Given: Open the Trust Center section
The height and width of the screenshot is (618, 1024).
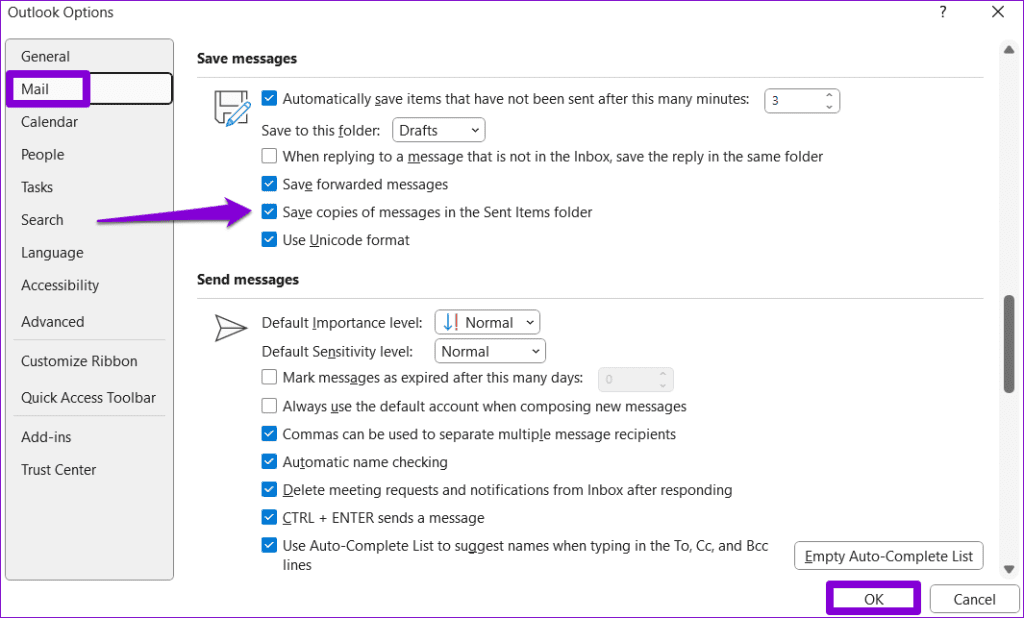Looking at the screenshot, I should coord(58,469).
